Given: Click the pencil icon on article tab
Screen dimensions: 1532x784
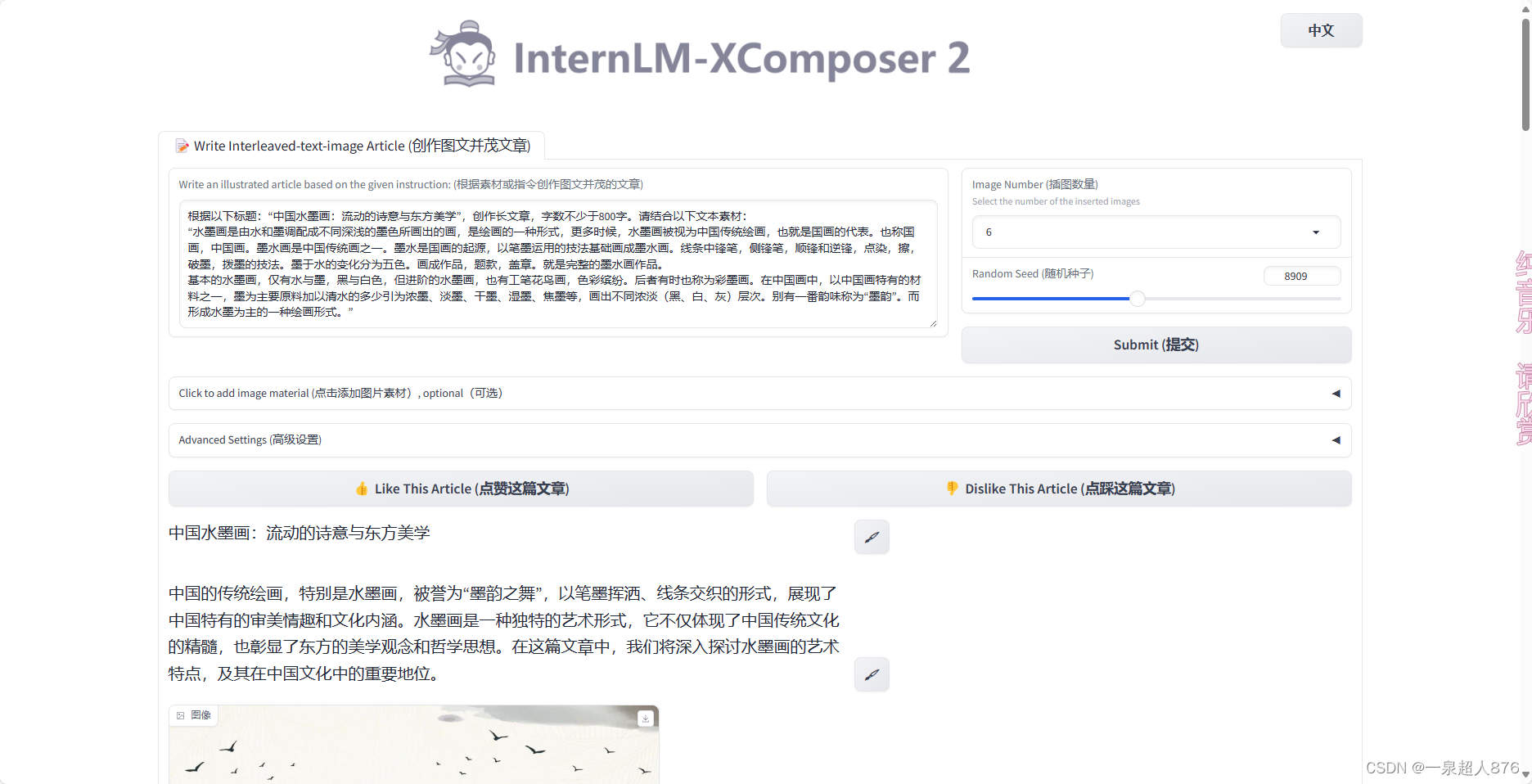Looking at the screenshot, I should (182, 146).
